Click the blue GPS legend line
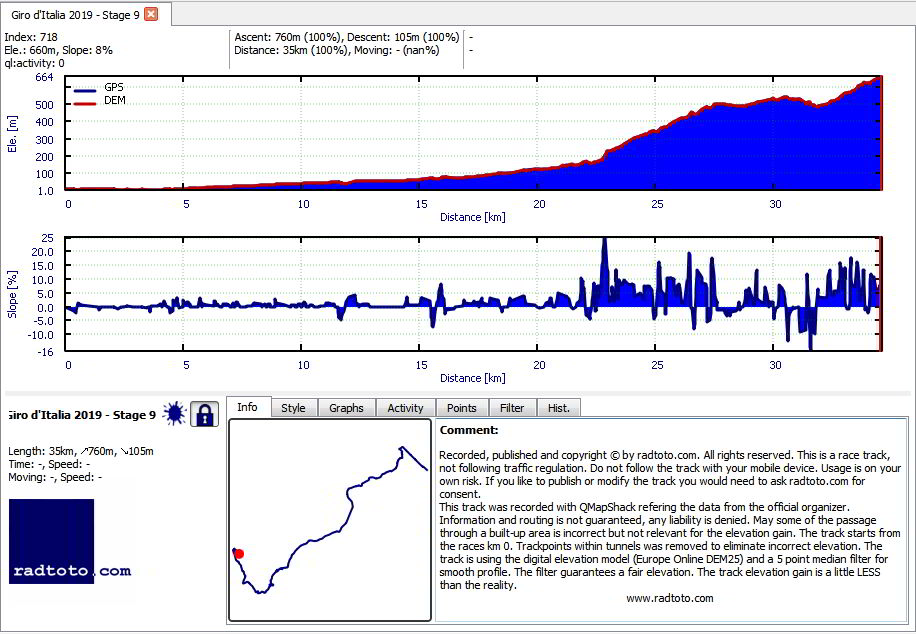The image size is (916, 634). tap(85, 91)
